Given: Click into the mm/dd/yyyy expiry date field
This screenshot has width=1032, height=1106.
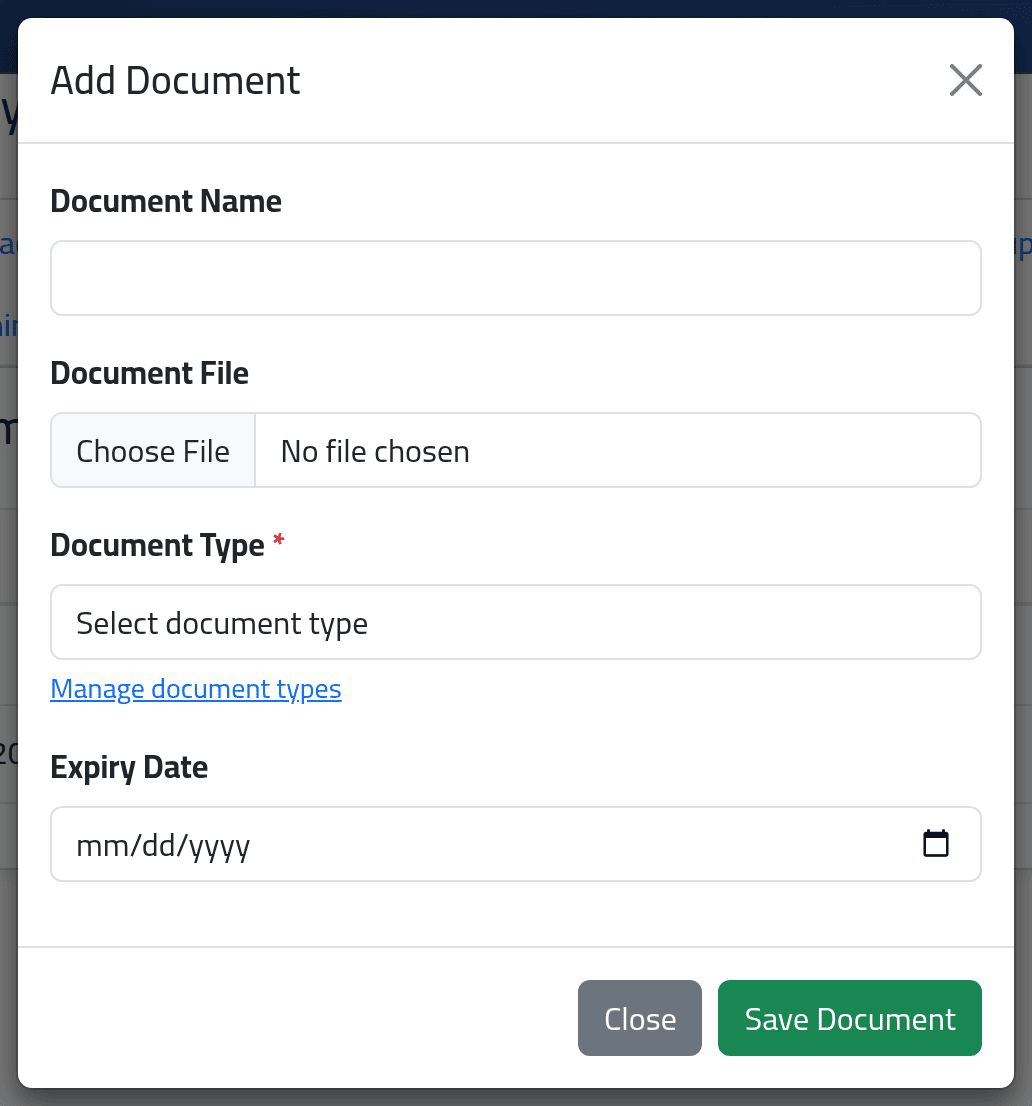Looking at the screenshot, I should pos(516,844).
